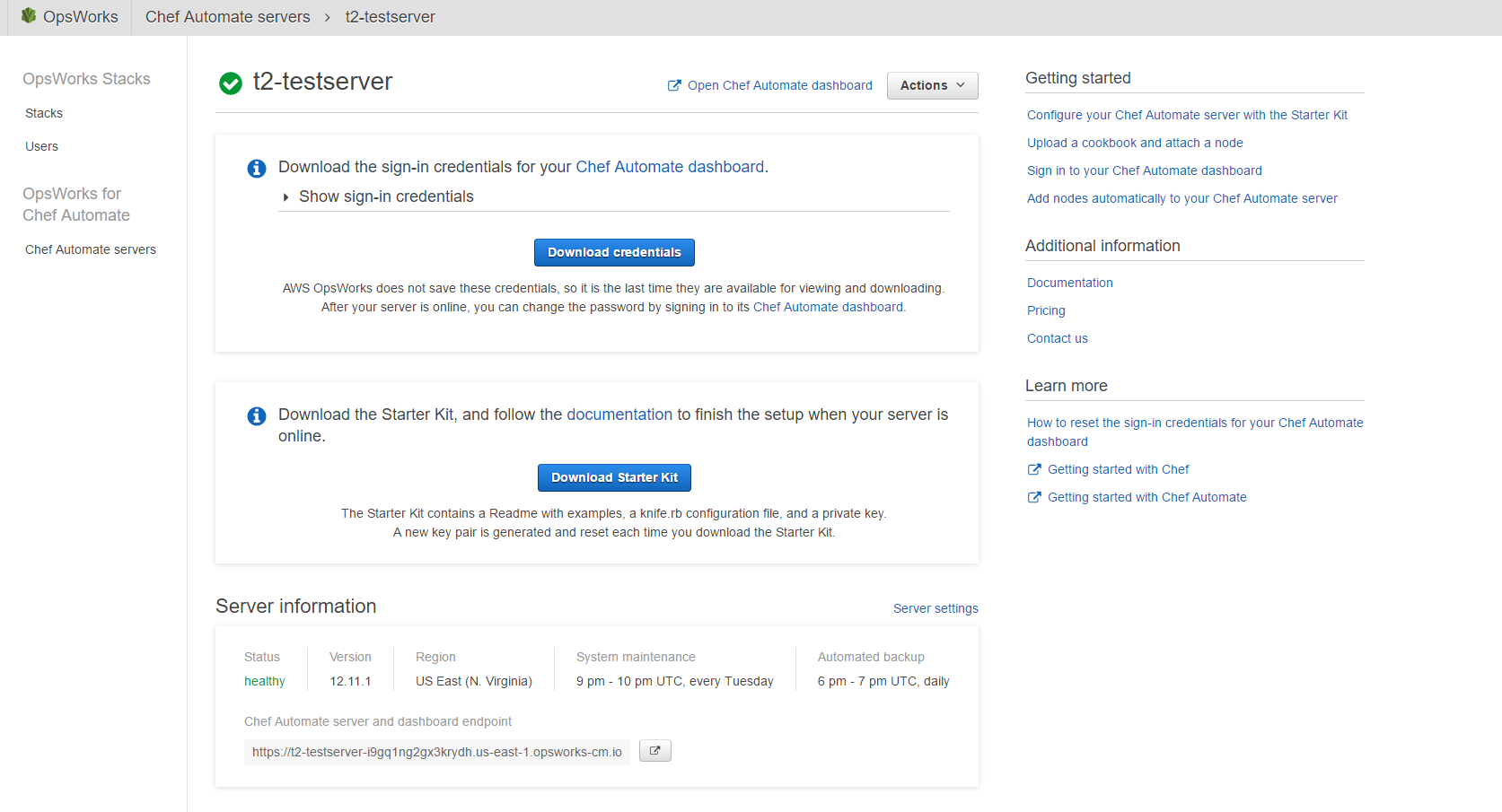The height and width of the screenshot is (812, 1502).
Task: Click the OpsWorks logo icon
Action: click(x=29, y=15)
